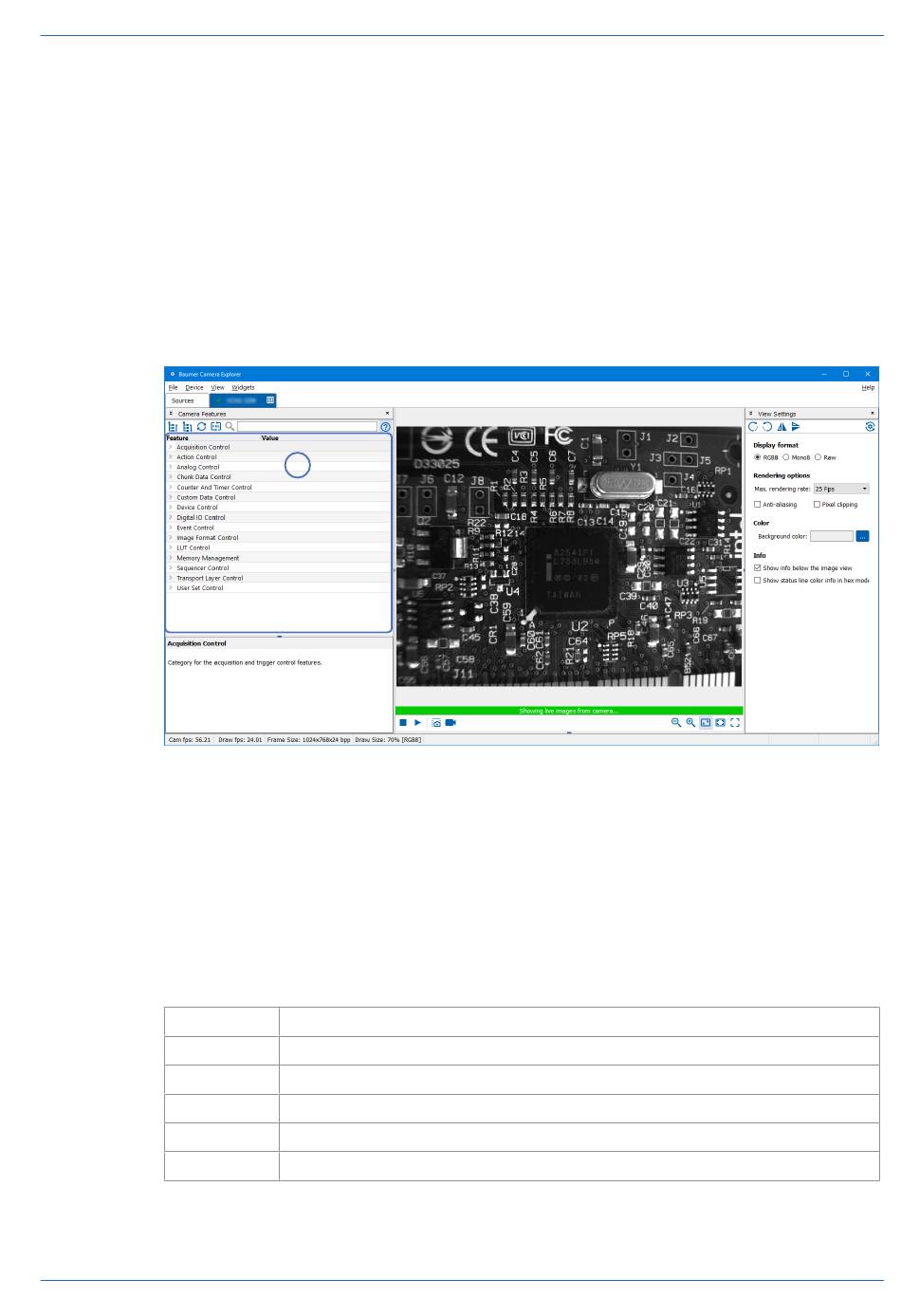This screenshot has height=1316, width=901.
Task: Click into the feature search field
Action: (307, 427)
